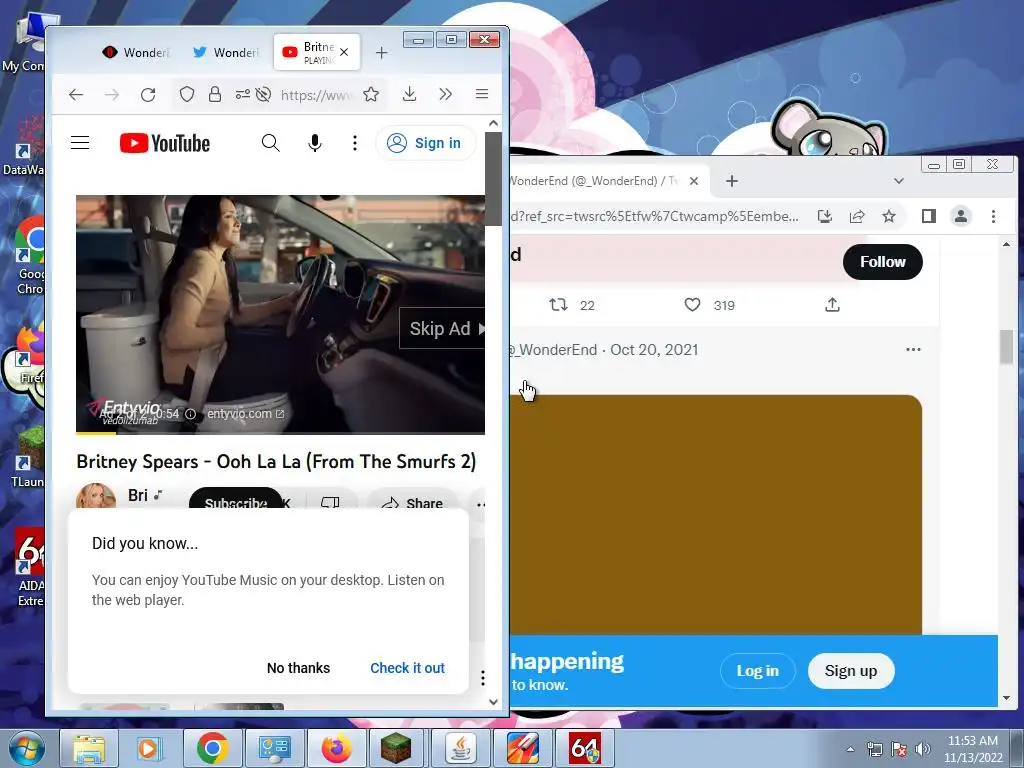The image size is (1024, 768).
Task: Click Firefox page vertical scrollbar thumb
Action: point(493,178)
